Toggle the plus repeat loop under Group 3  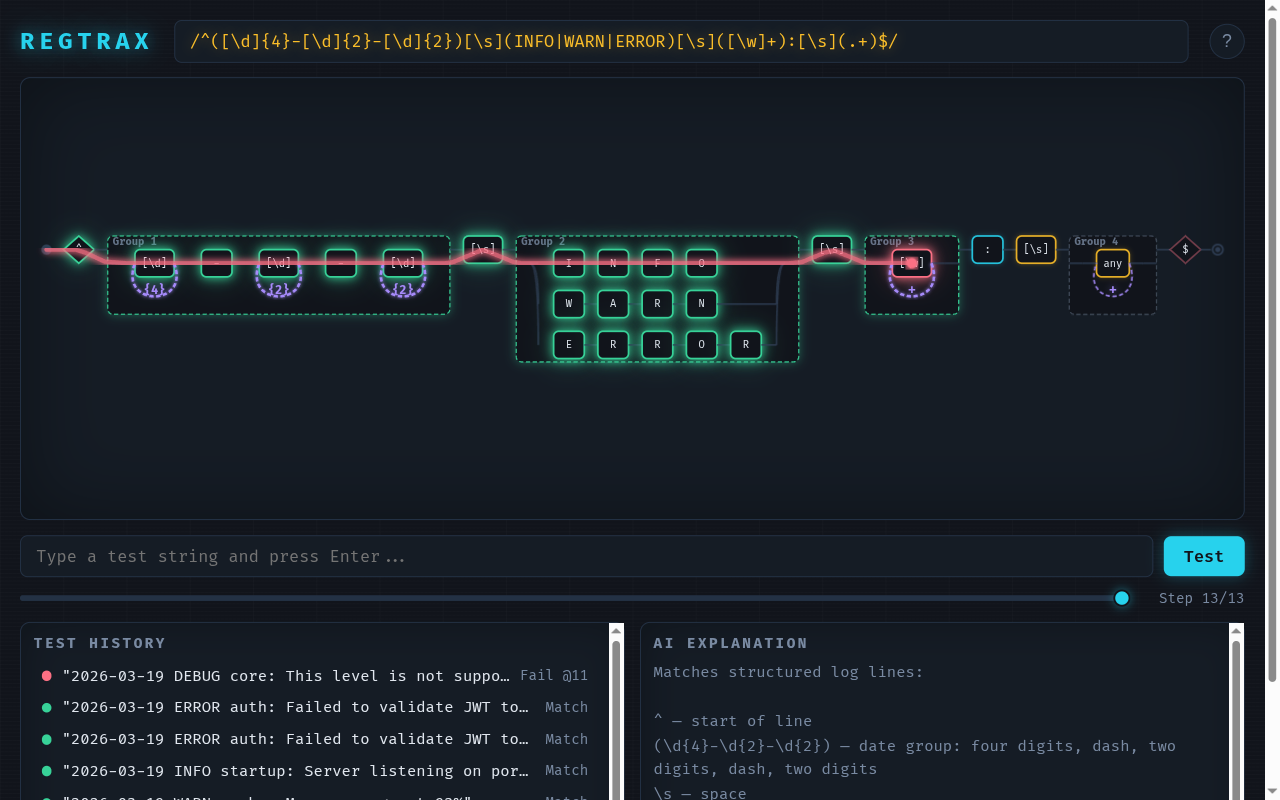911,289
